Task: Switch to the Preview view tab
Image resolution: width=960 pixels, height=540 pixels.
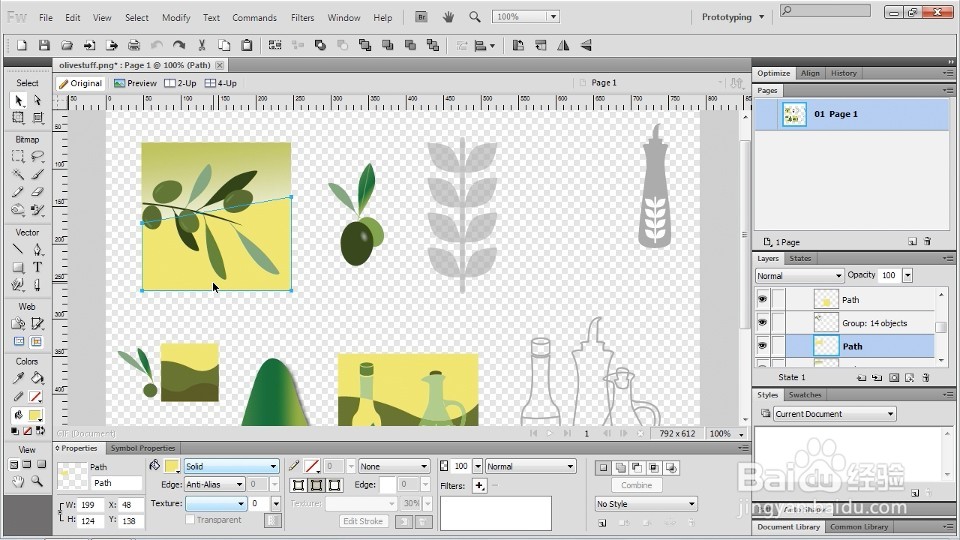Action: coord(135,83)
